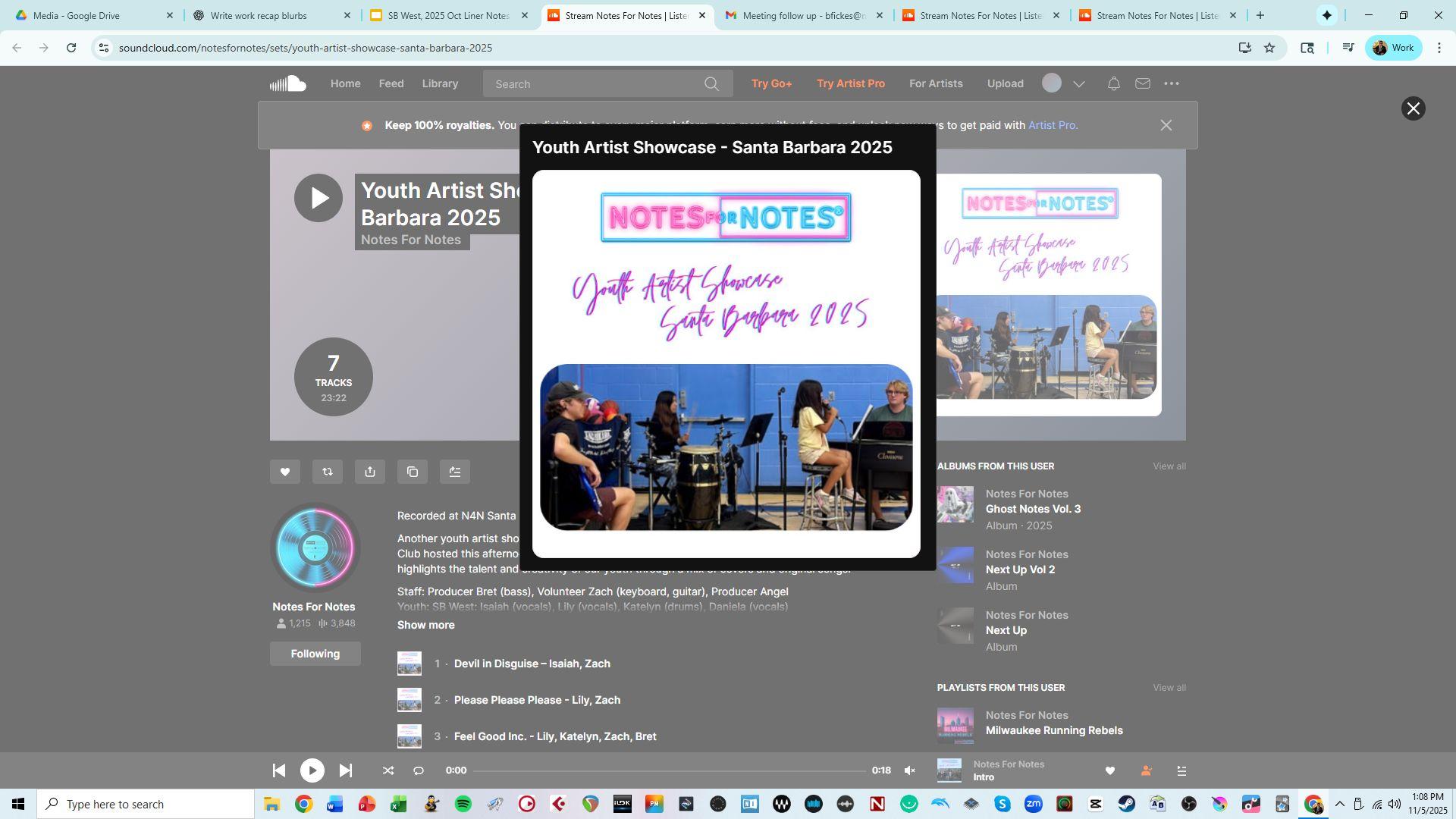Viewport: 1456px width, 819px height.
Task: Open messages envelope icon
Action: (1142, 84)
